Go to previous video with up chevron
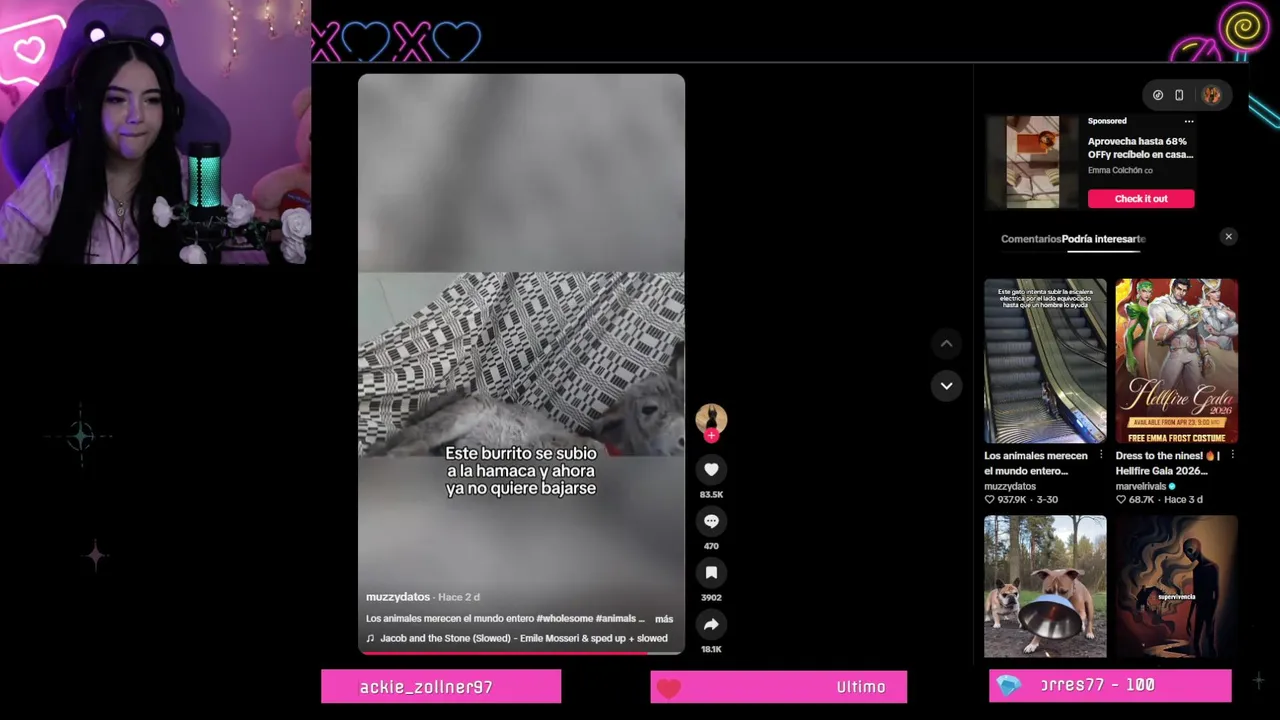This screenshot has height=720, width=1280. [x=946, y=344]
